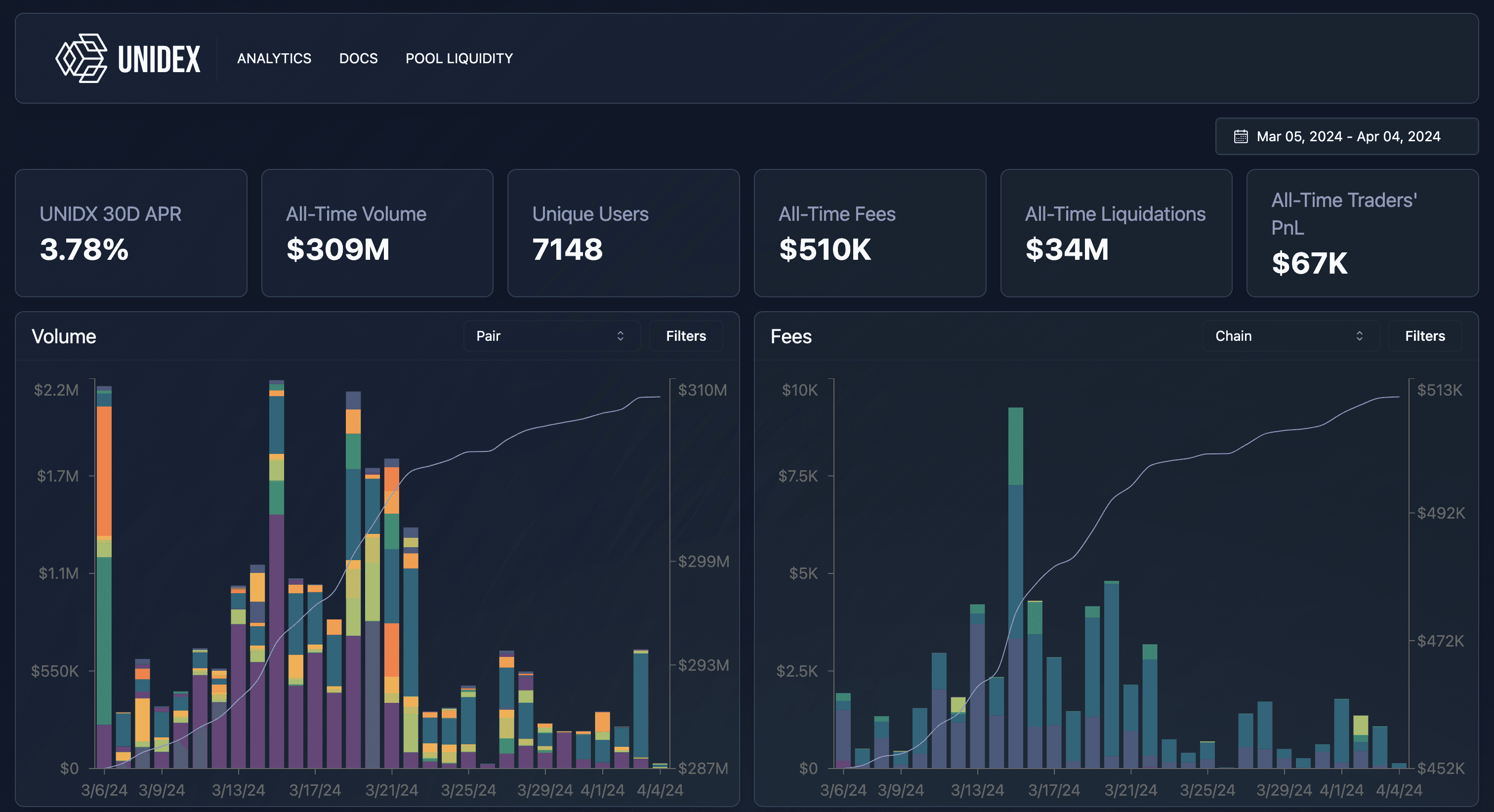Click the 3/21/24 date under Volume chart
Viewport: 1494px width, 812px height.
(391, 790)
